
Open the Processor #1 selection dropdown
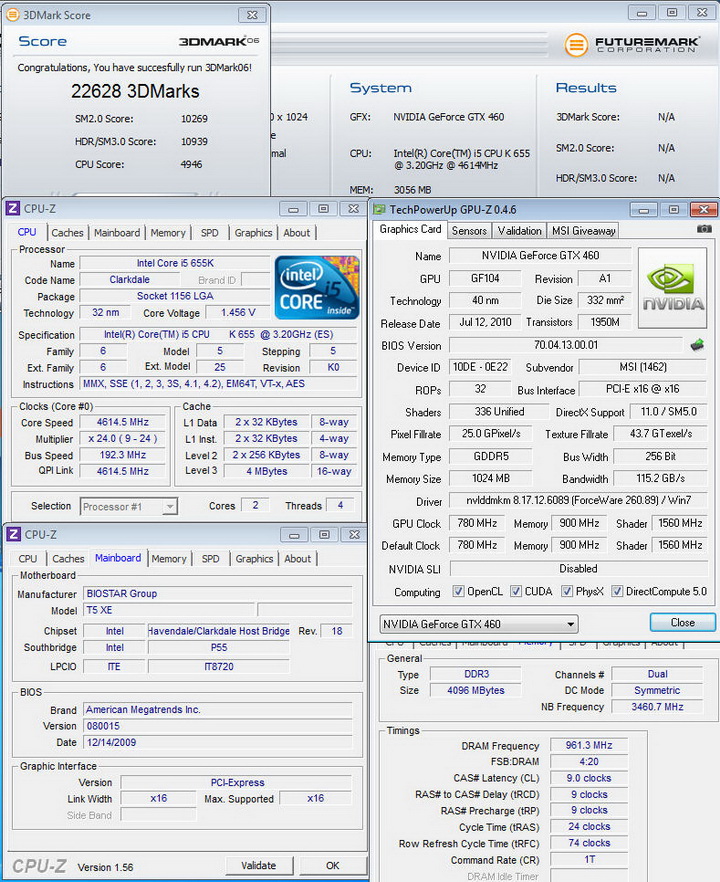pos(129,506)
